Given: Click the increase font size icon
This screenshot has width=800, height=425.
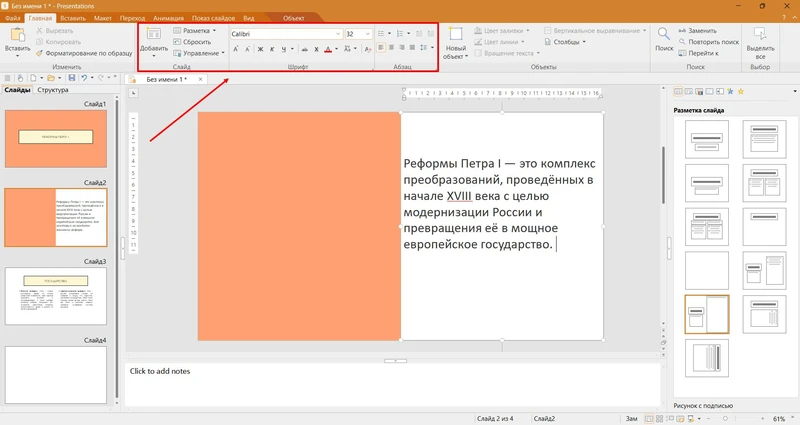Looking at the screenshot, I should (236, 49).
